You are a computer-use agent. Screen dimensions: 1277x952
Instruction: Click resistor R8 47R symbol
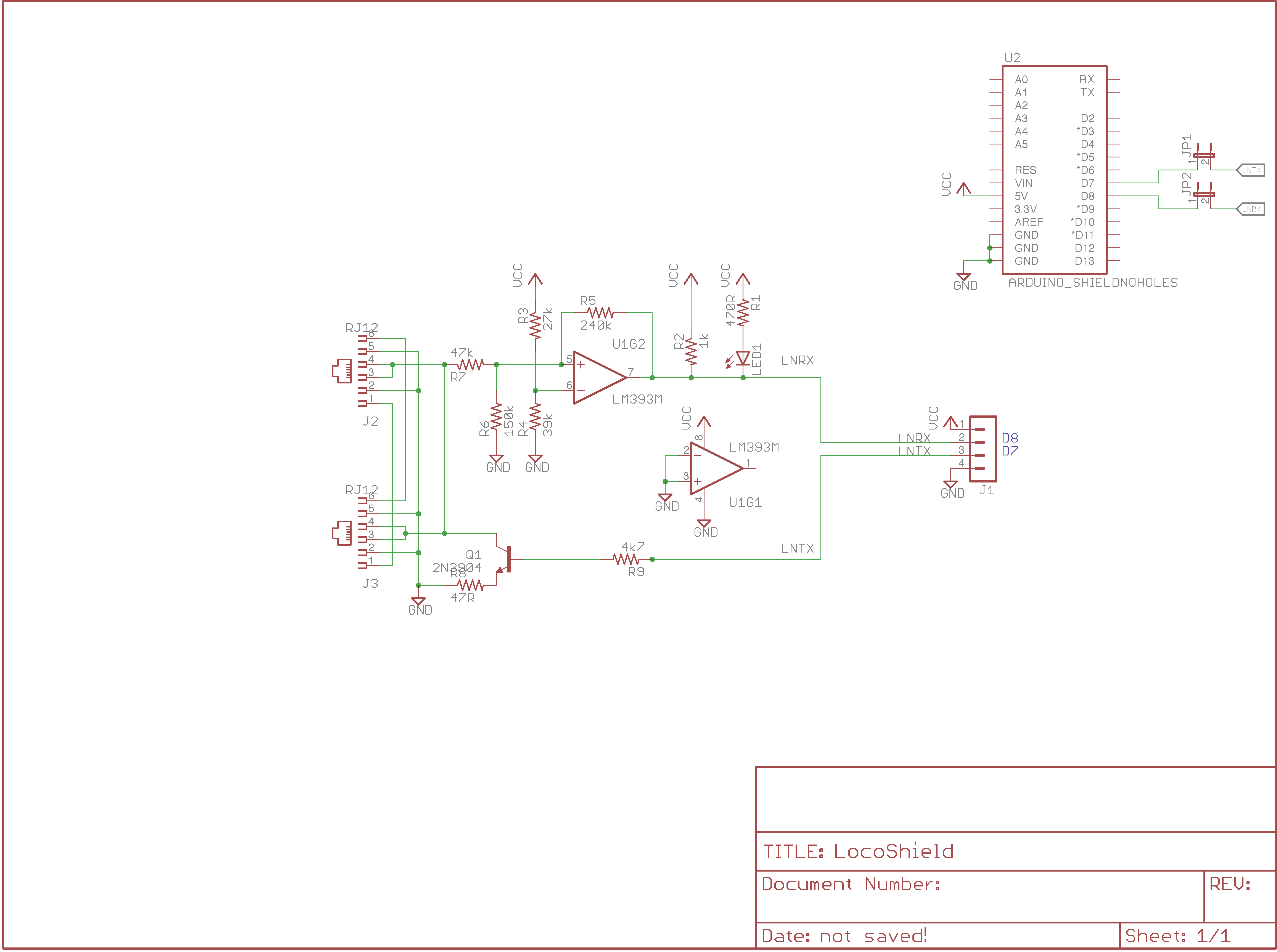click(x=470, y=585)
